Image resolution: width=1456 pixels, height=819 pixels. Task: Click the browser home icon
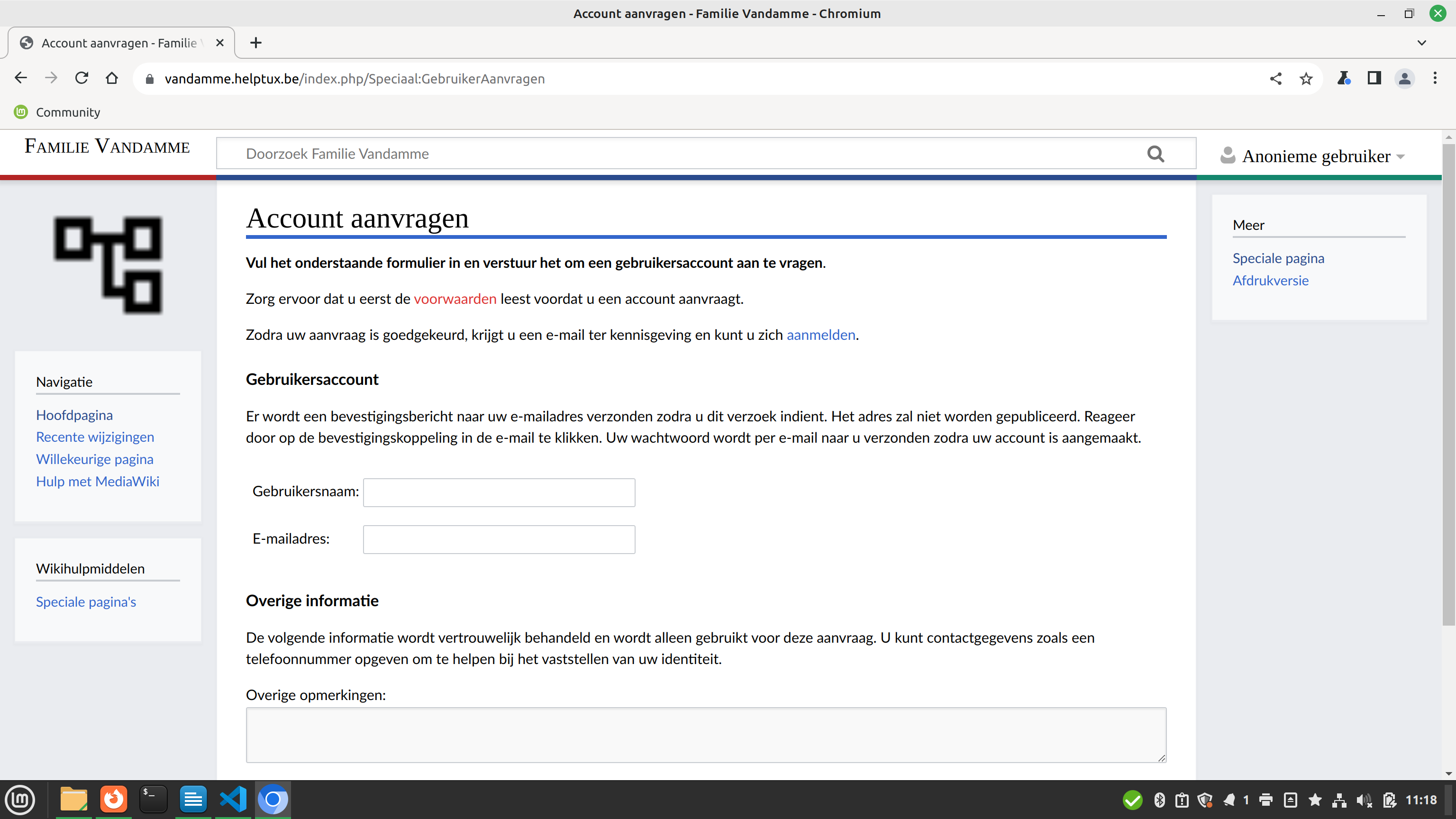[x=112, y=78]
